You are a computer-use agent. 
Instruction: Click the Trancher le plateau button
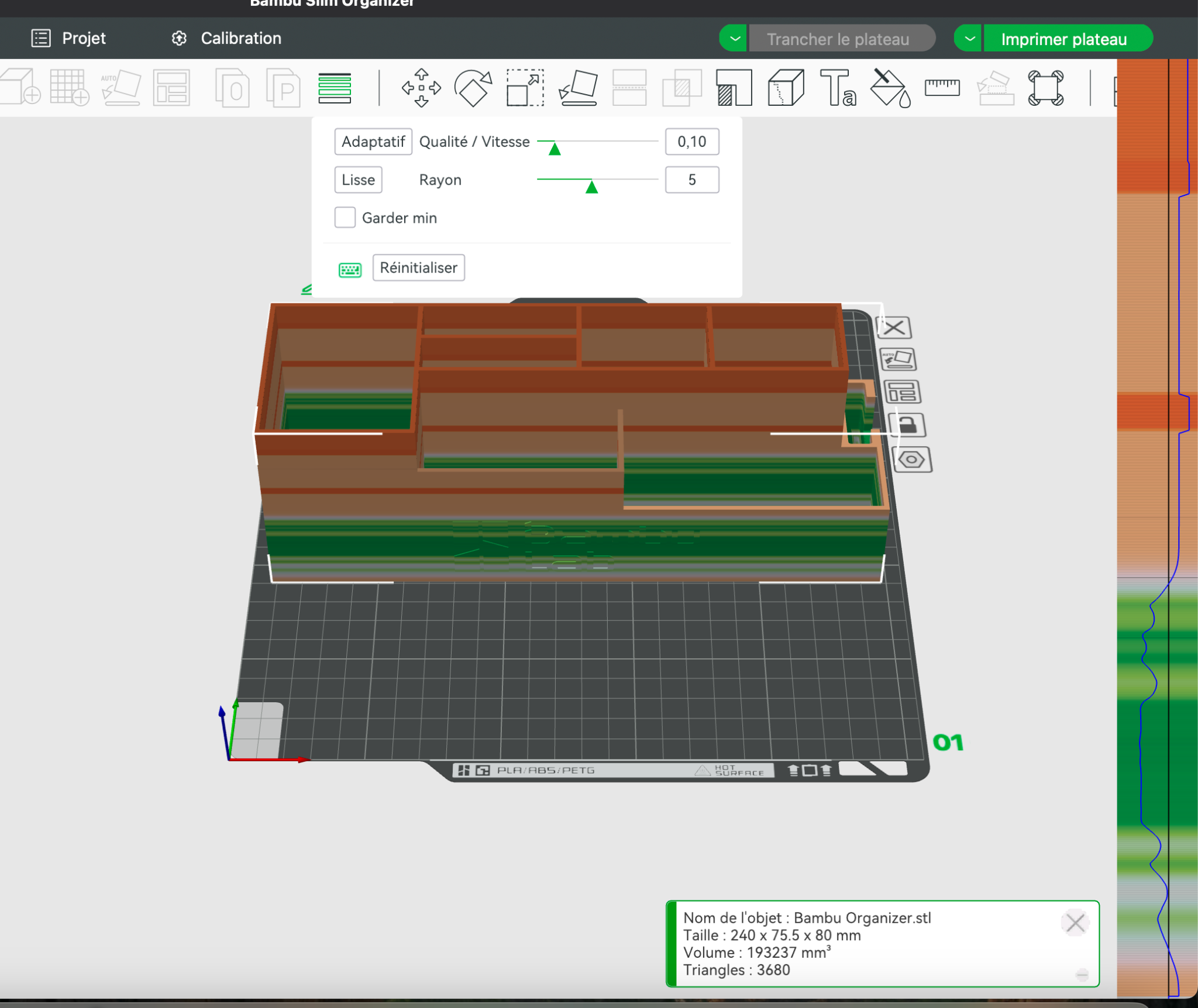pyautogui.click(x=842, y=39)
